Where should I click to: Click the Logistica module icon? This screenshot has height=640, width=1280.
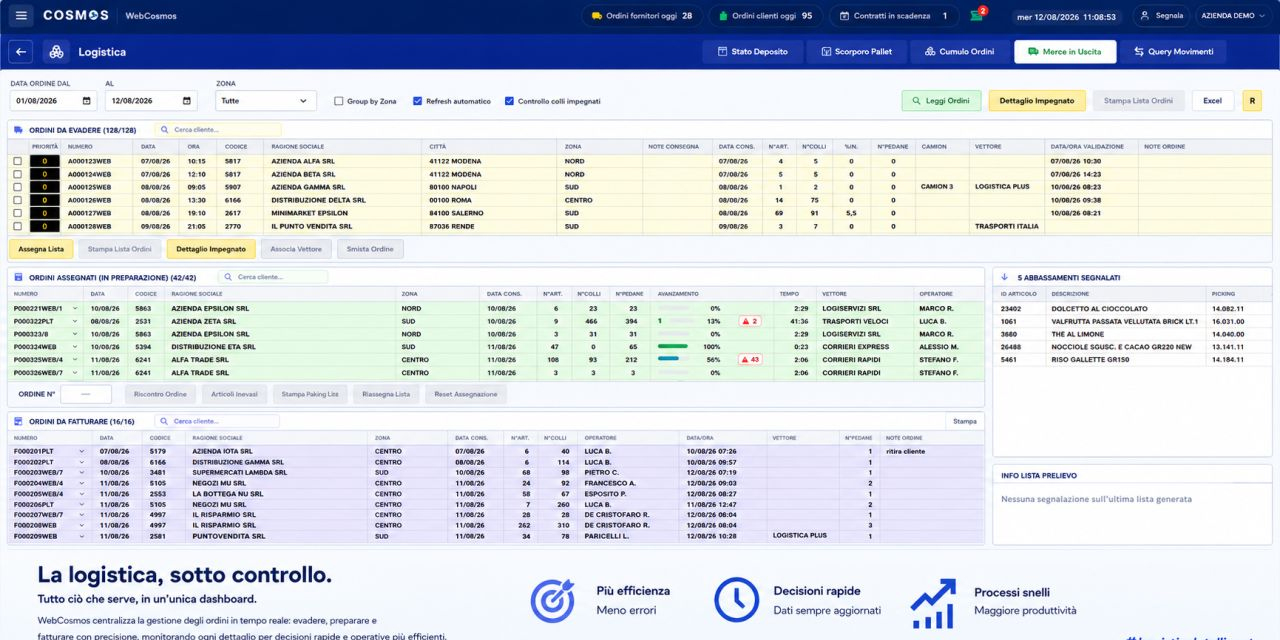(55, 52)
